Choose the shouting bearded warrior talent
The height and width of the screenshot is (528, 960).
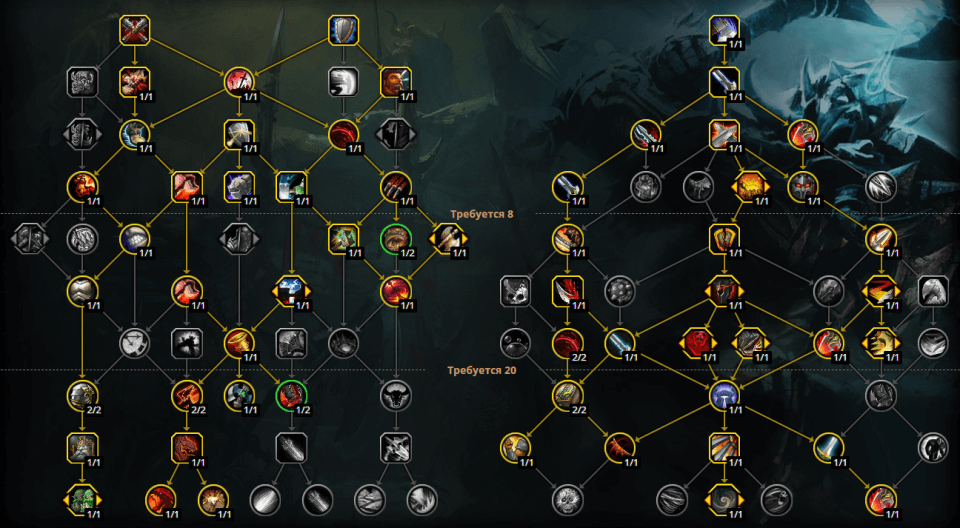(x=396, y=82)
